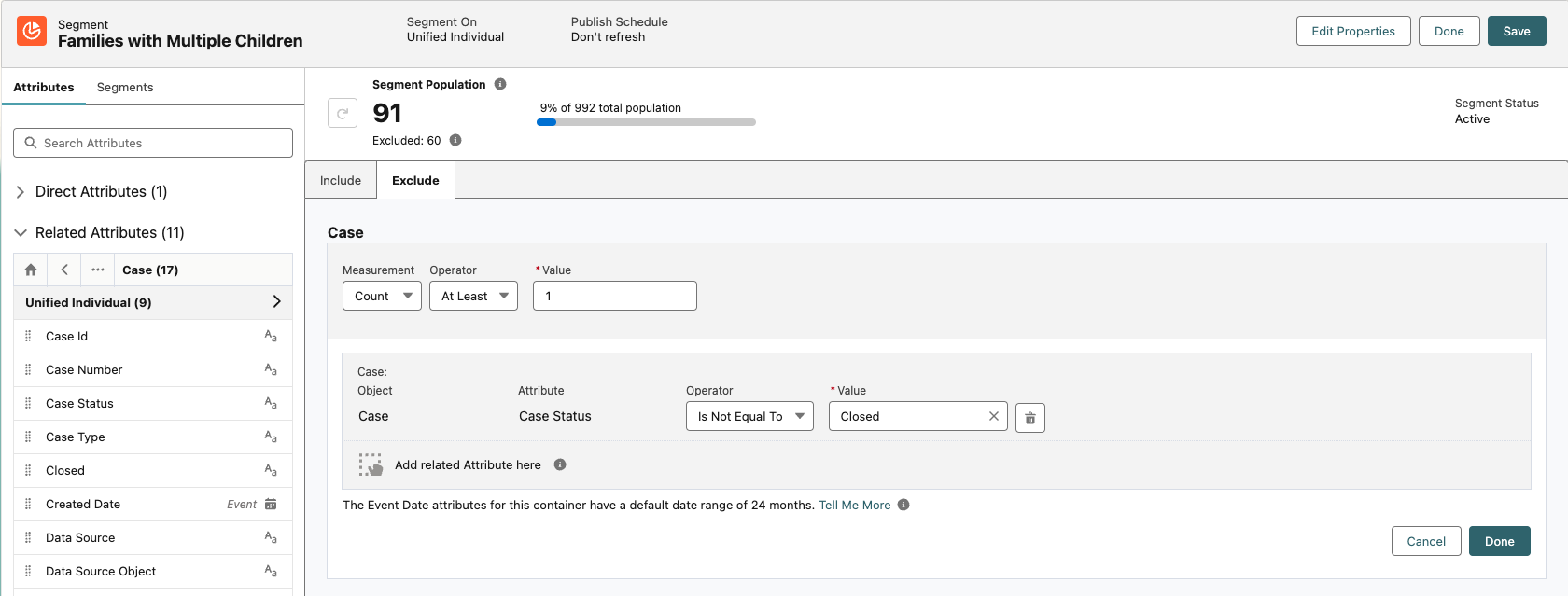Clear the Closed value with X icon
1568x596 pixels.
point(993,416)
